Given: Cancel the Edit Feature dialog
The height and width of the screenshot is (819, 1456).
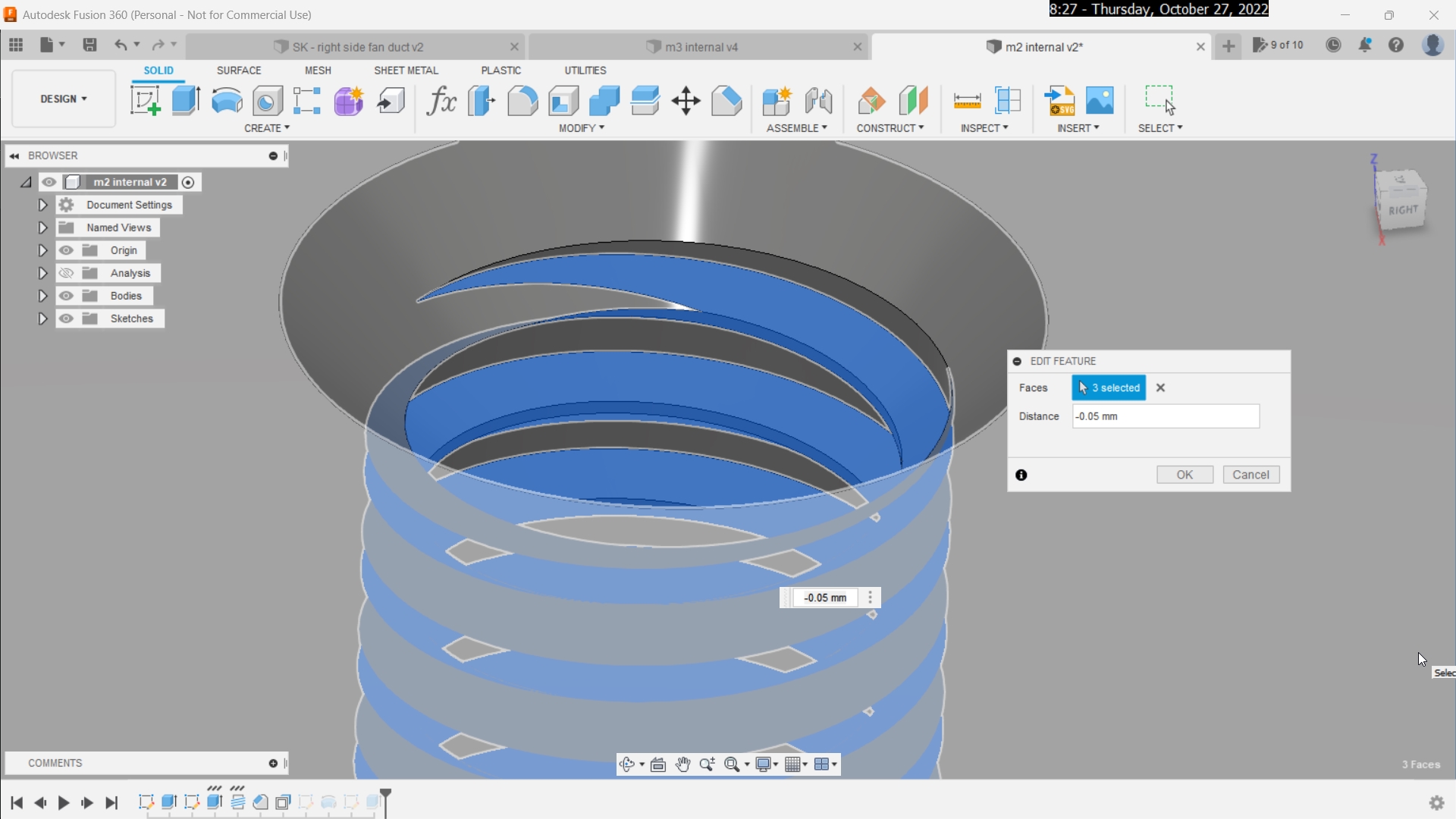Looking at the screenshot, I should (x=1250, y=474).
